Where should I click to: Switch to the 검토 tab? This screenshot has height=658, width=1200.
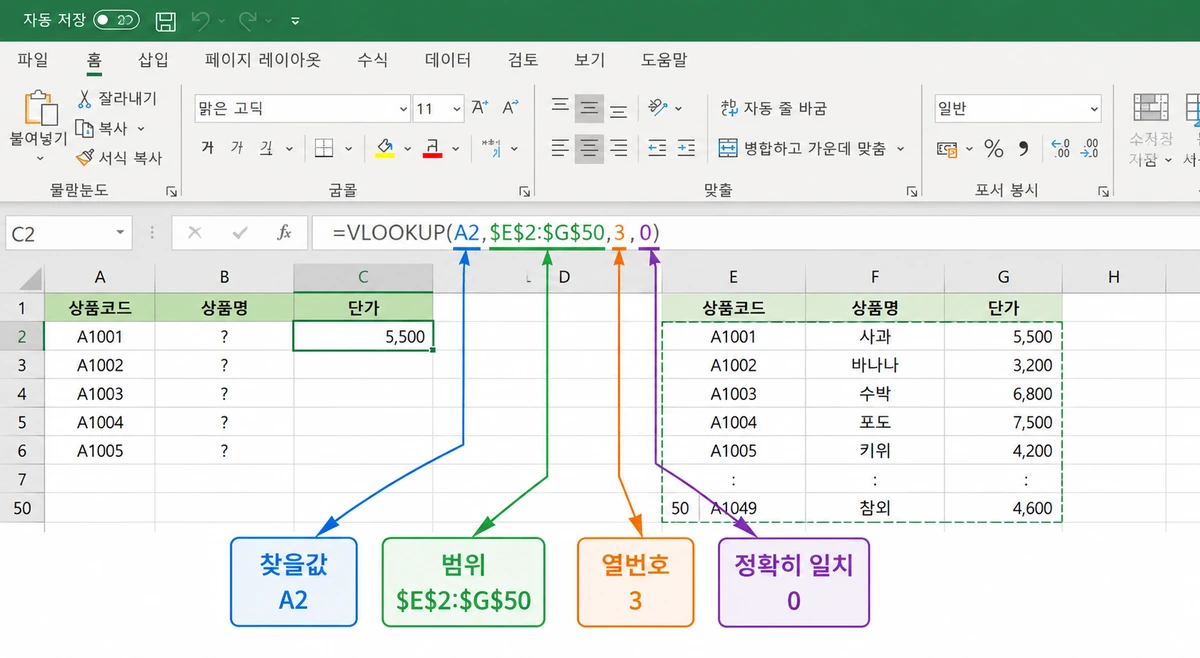pos(523,59)
